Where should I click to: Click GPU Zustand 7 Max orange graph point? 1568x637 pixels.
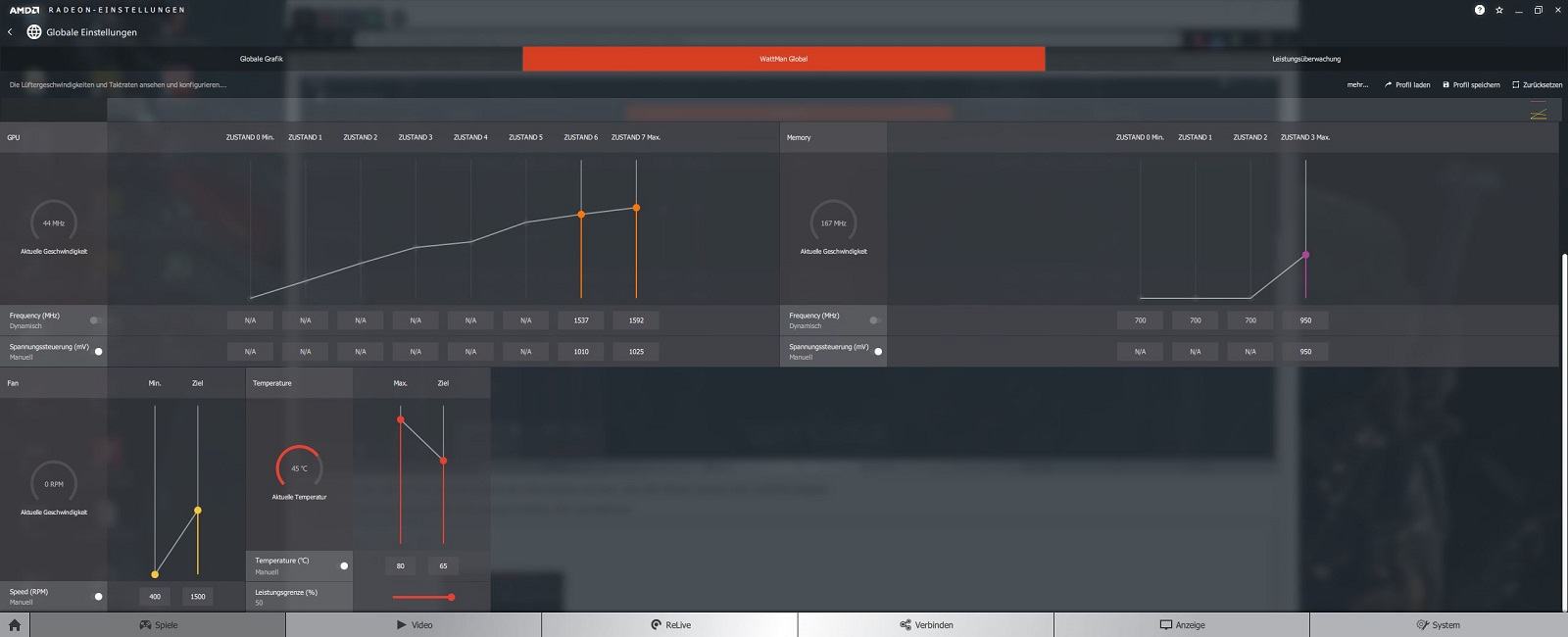click(636, 208)
